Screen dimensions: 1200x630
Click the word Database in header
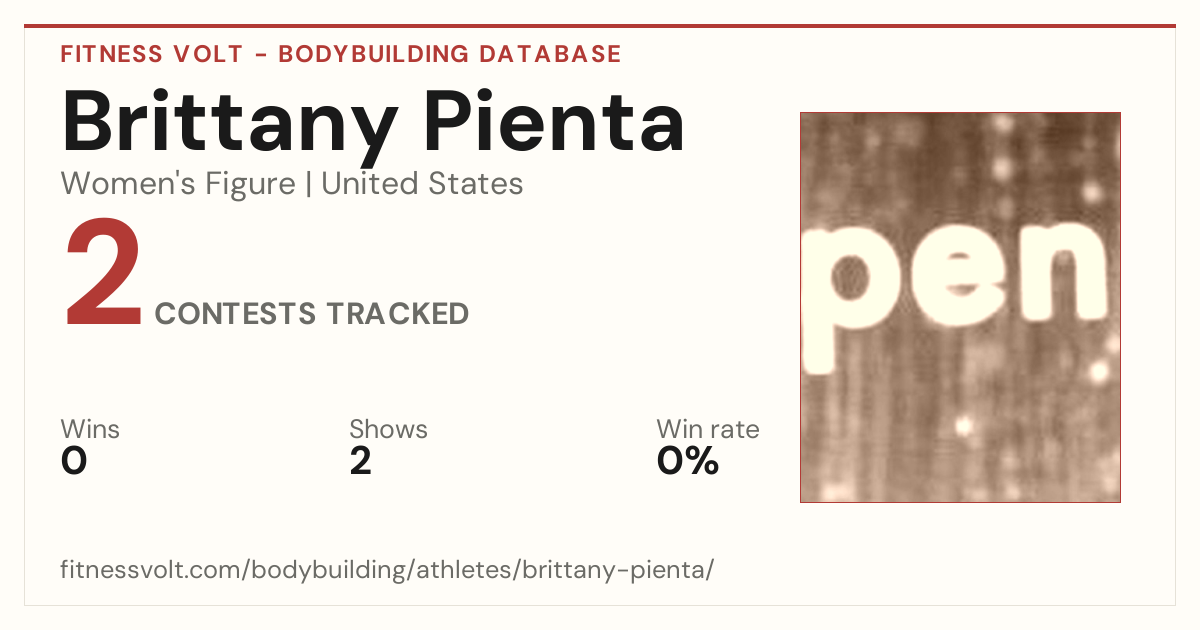(550, 54)
